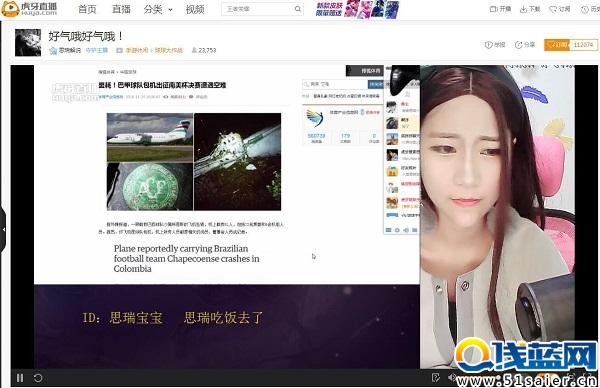This screenshot has width=600, height=388.
Task: Open the promotional banner in the header
Action: 357,9
